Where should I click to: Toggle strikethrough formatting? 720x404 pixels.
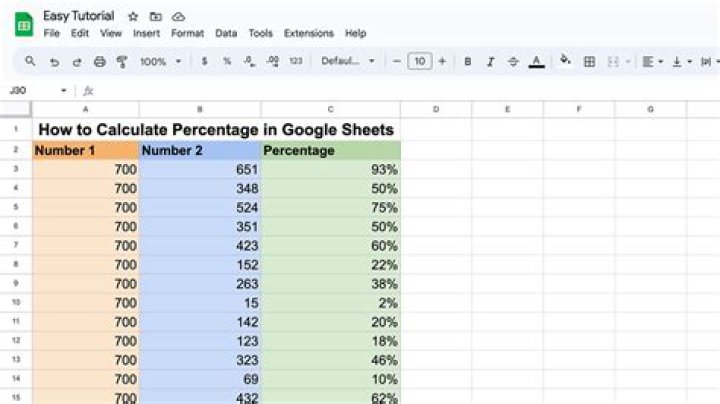click(513, 62)
